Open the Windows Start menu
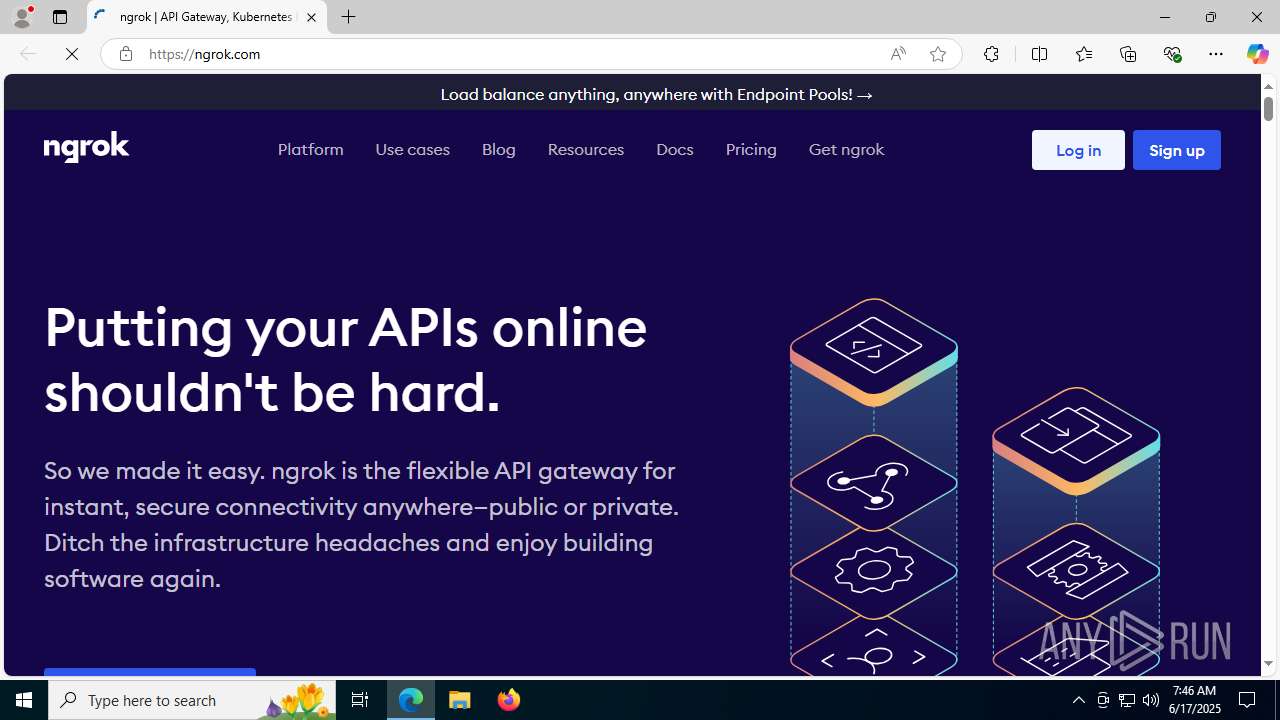The image size is (1280, 720). point(24,700)
